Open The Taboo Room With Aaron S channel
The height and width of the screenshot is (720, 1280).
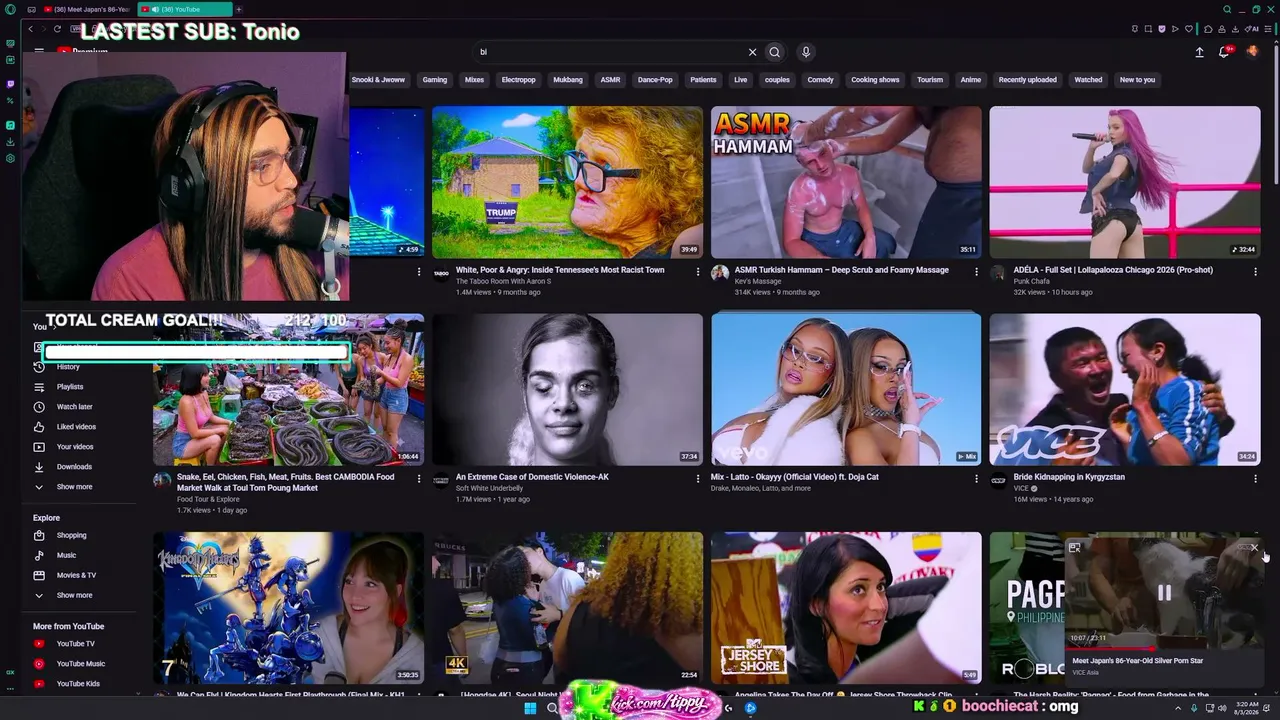pos(503,281)
